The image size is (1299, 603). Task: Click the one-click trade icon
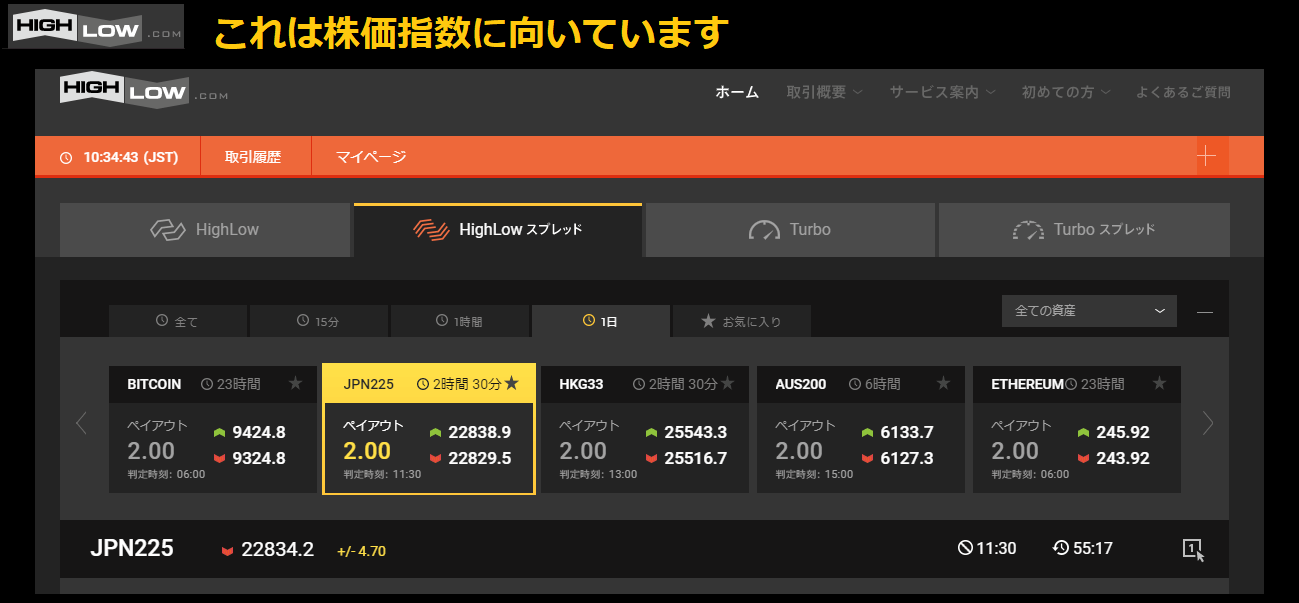1193,548
